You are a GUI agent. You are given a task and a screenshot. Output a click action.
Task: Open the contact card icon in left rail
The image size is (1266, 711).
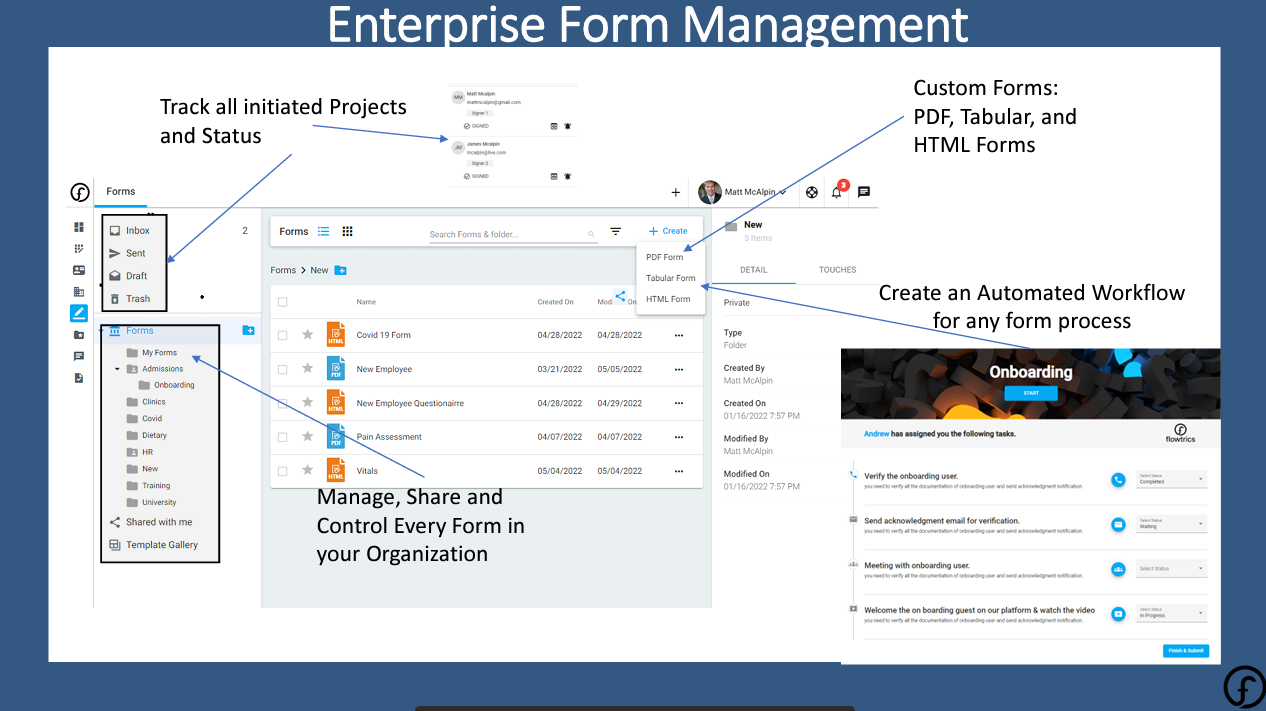(x=79, y=270)
